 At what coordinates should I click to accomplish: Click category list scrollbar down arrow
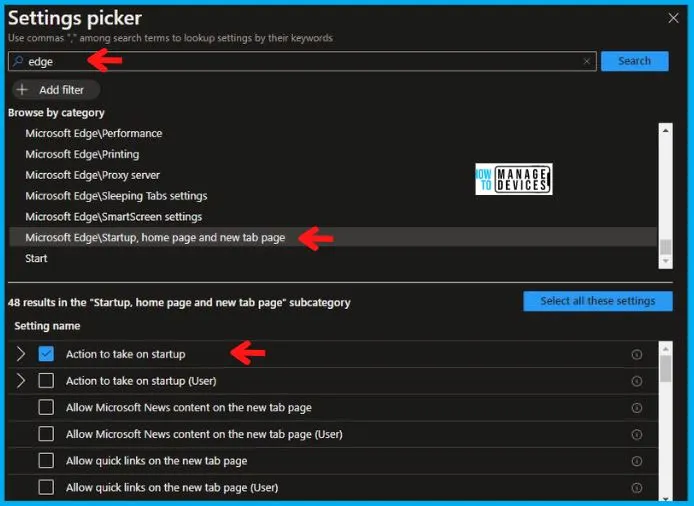coord(665,262)
